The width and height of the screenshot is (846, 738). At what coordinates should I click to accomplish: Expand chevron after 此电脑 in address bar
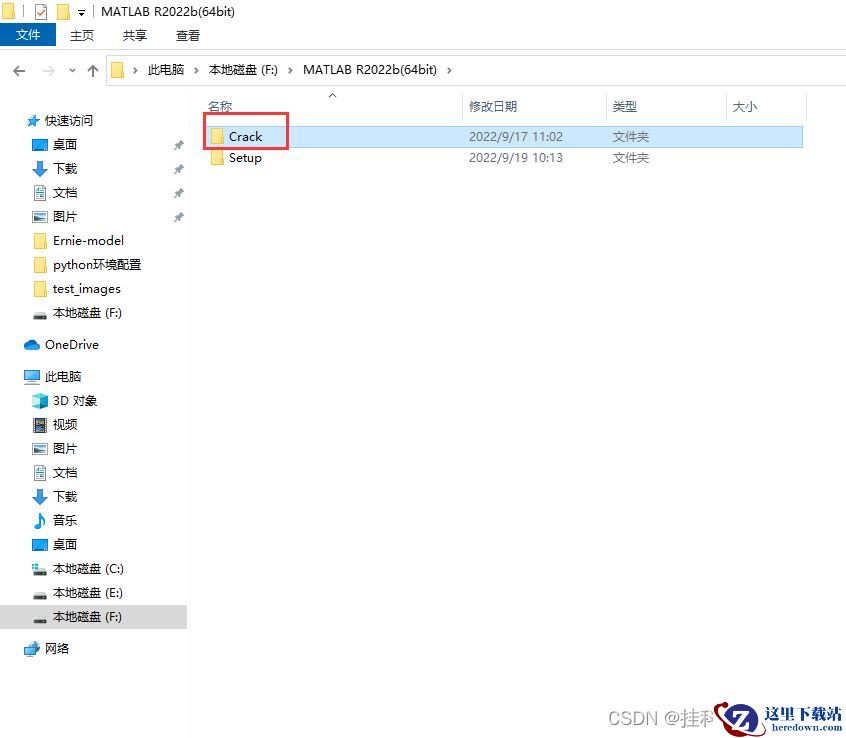coord(196,70)
